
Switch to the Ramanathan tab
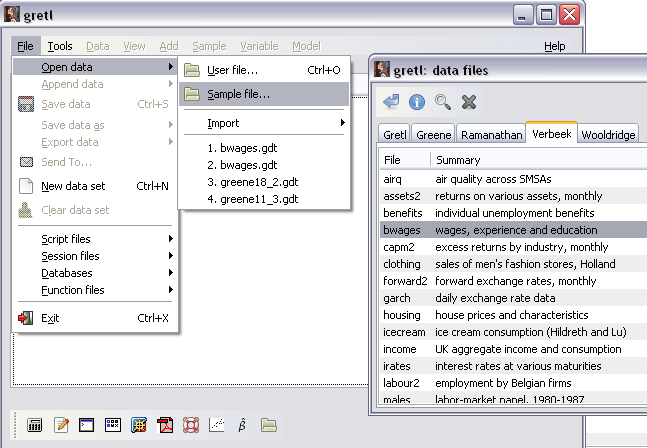point(491,134)
